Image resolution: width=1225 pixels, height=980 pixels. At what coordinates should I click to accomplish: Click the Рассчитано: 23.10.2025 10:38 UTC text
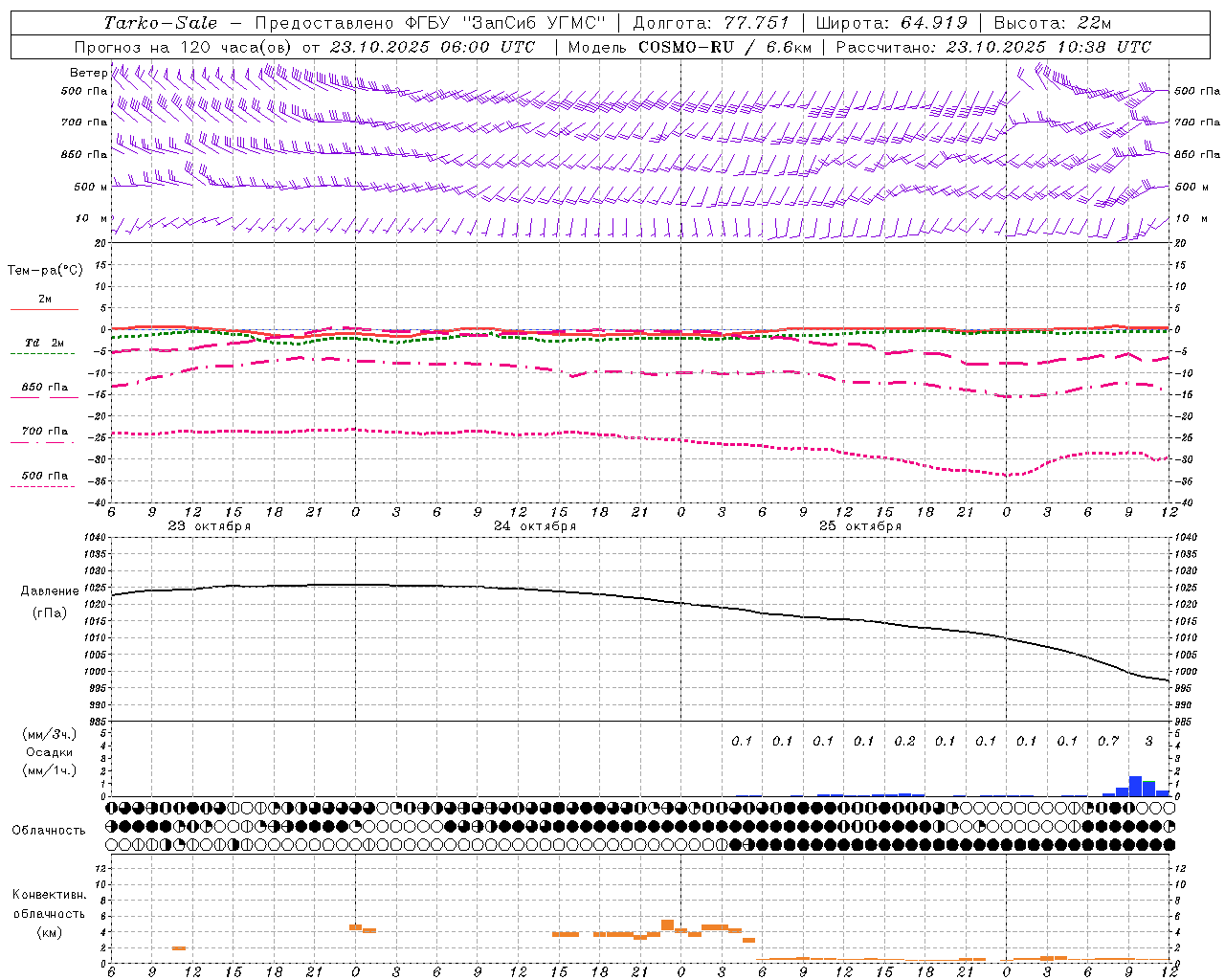pyautogui.click(x=993, y=47)
